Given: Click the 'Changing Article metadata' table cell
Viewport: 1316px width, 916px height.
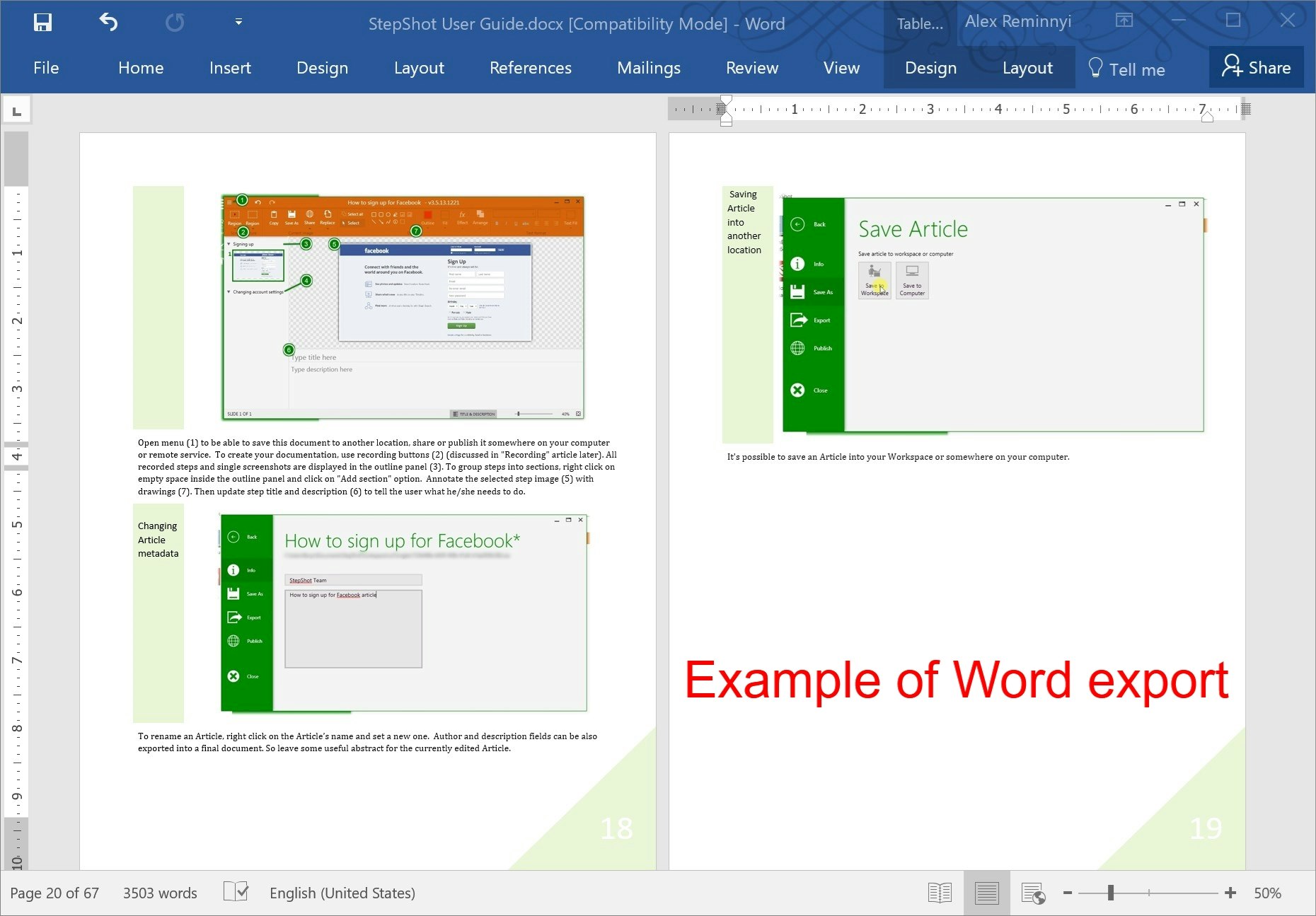Looking at the screenshot, I should [x=158, y=612].
